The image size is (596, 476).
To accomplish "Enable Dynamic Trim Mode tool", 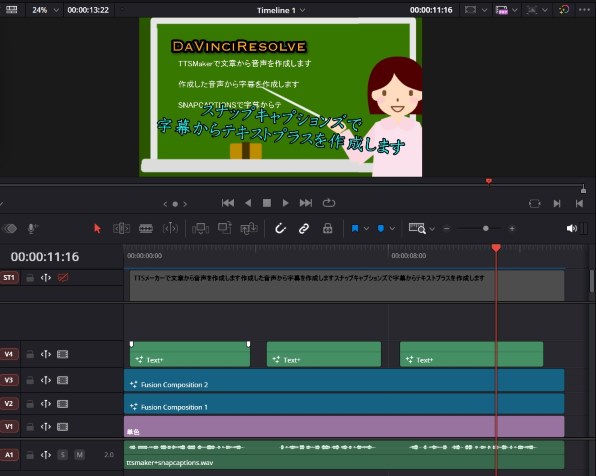I will click(x=170, y=228).
